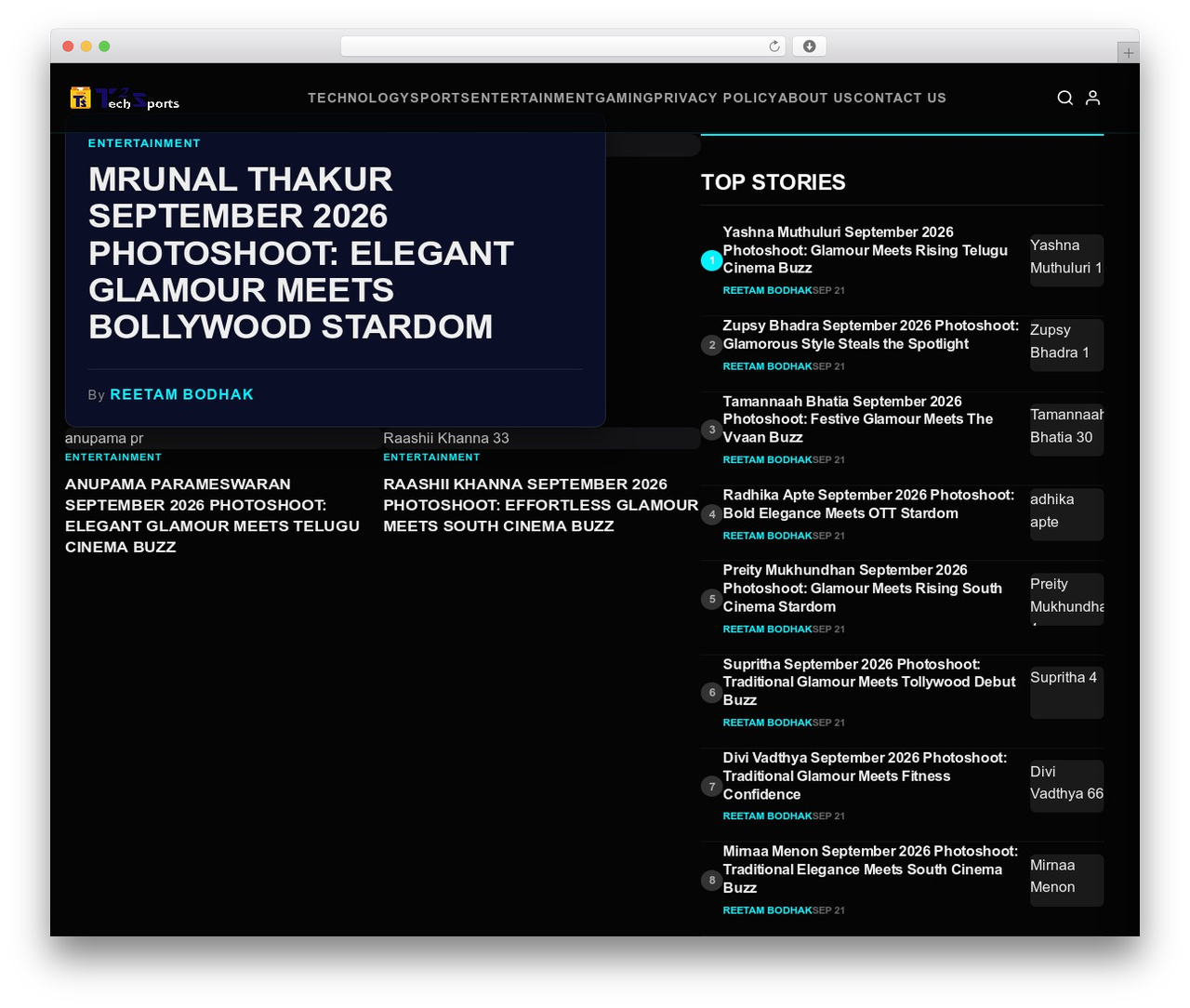Viewport: 1190px width, 1008px height.
Task: Click the Tamannaah Bhatia thumbnail
Action: coord(1066,430)
